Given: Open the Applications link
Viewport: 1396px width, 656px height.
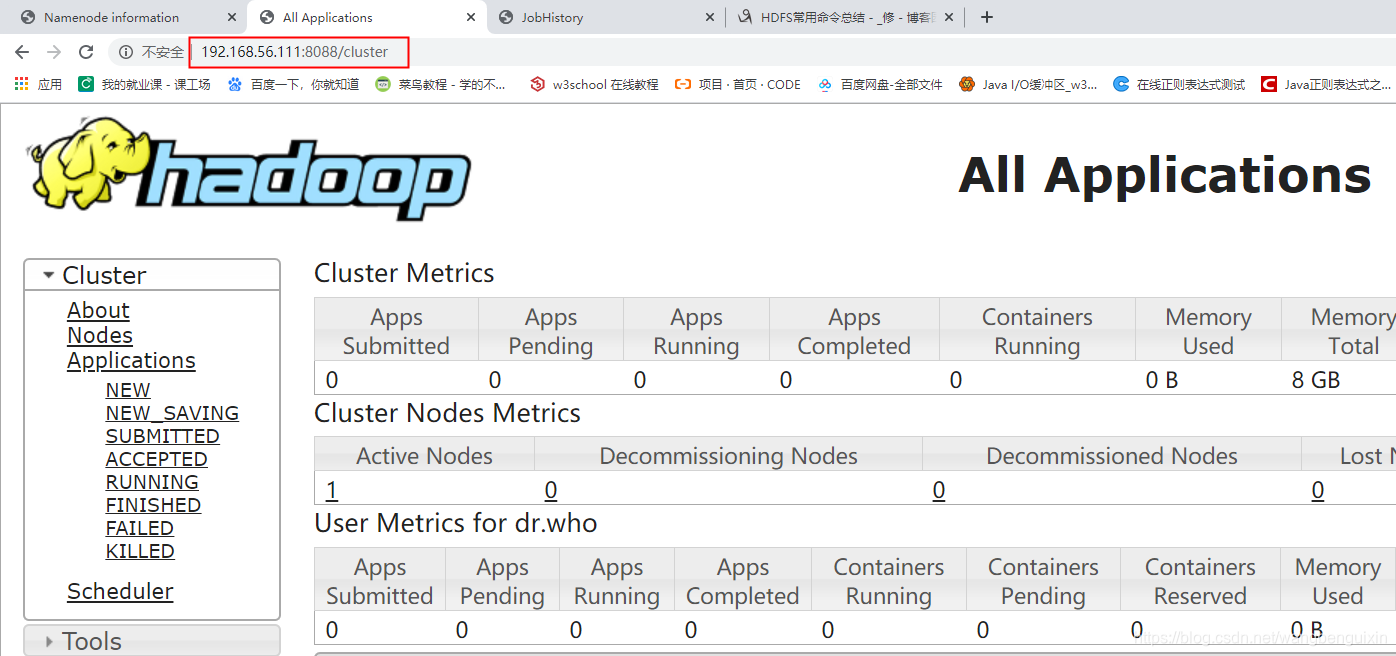Looking at the screenshot, I should (x=131, y=361).
